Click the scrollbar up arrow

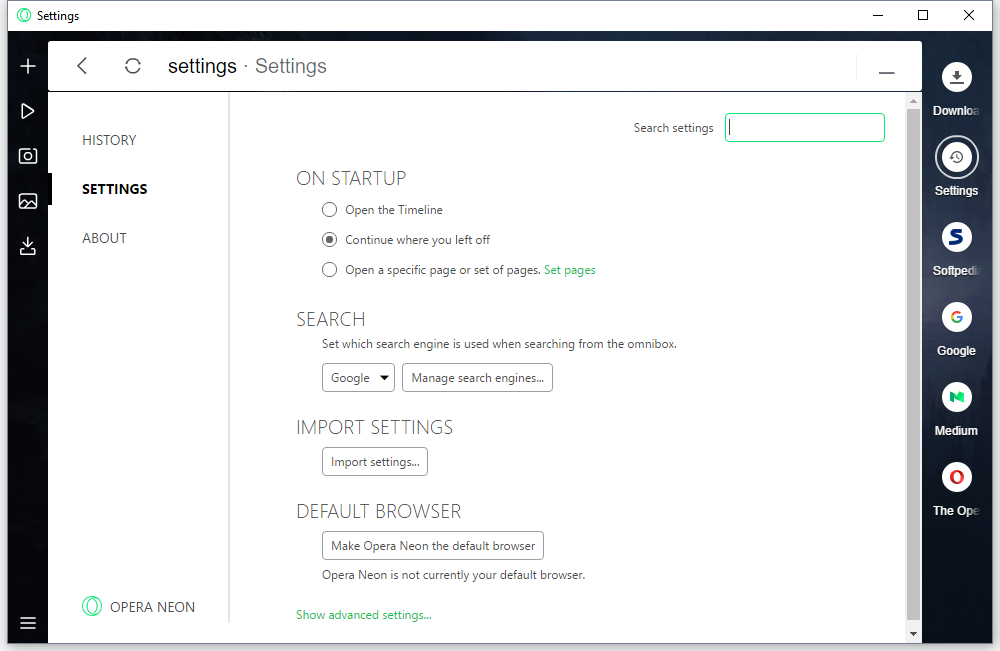pos(913,101)
